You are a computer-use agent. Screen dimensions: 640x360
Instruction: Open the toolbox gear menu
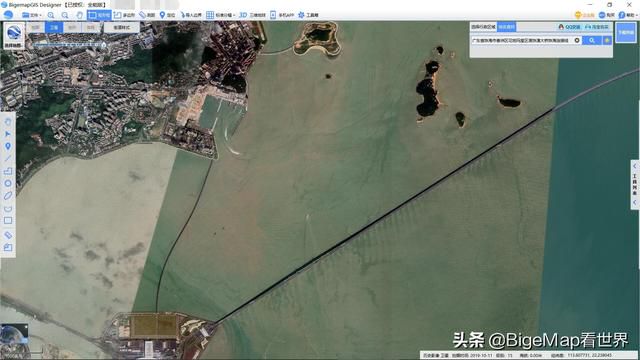308,15
